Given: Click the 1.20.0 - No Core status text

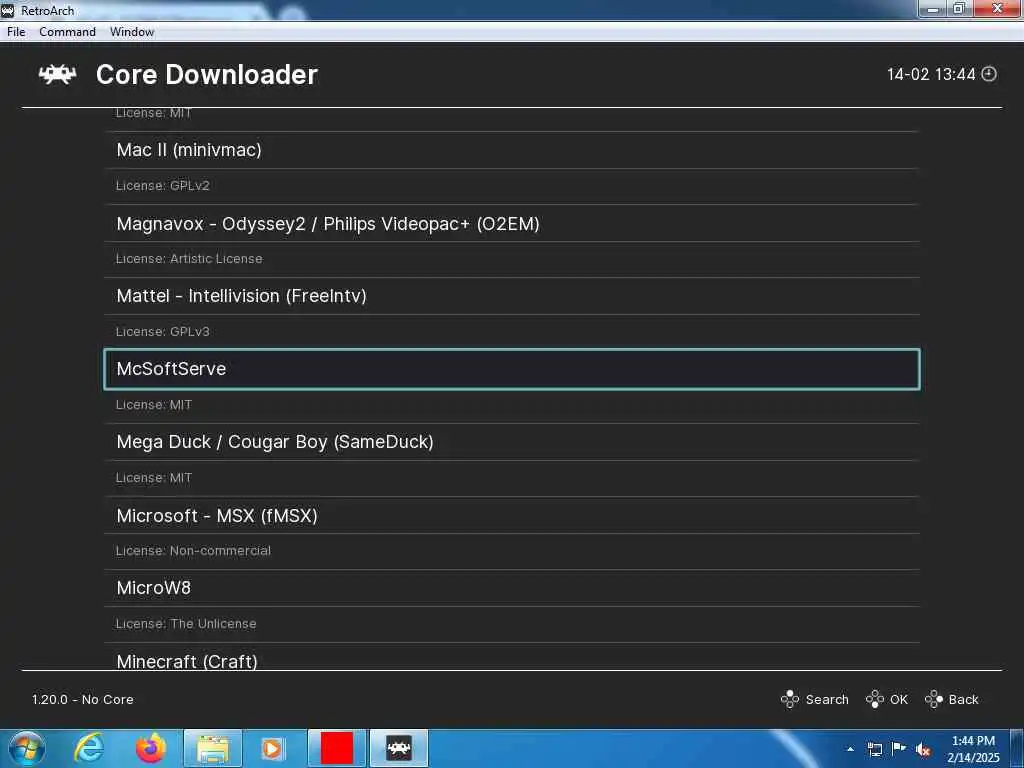Looking at the screenshot, I should click(83, 699).
